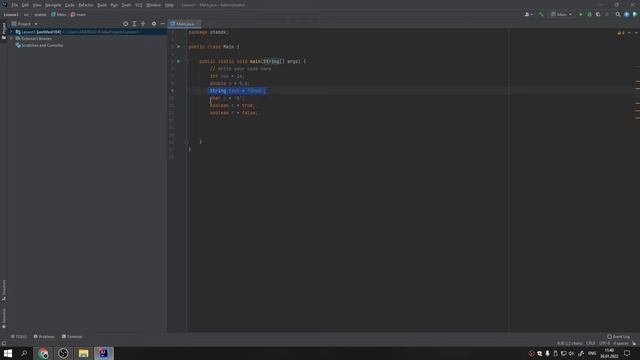Expand External Libraries node
The height and width of the screenshot is (360, 640).
11,38
